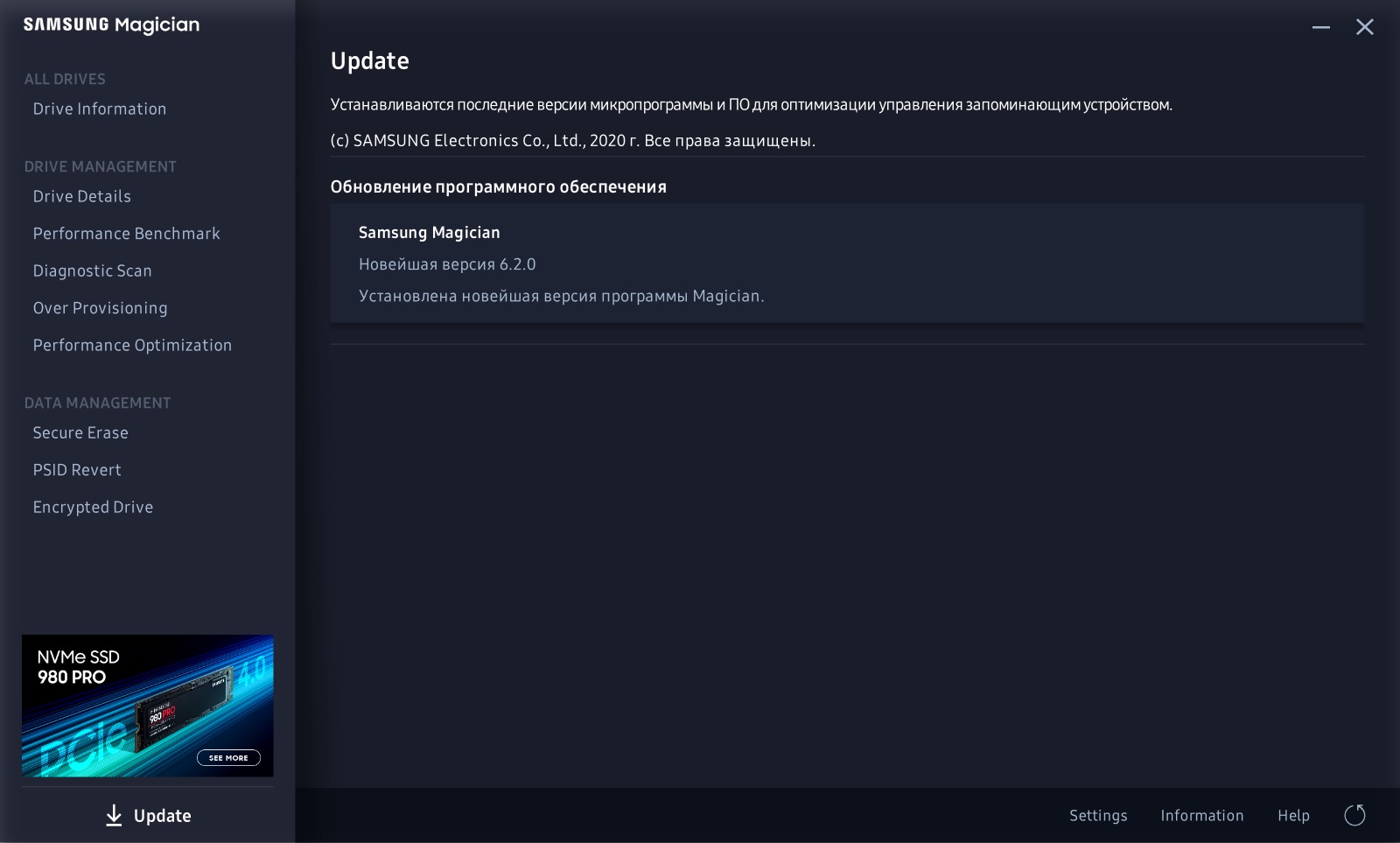Open Drive Information page
This screenshot has height=843, width=1400.
(100, 109)
